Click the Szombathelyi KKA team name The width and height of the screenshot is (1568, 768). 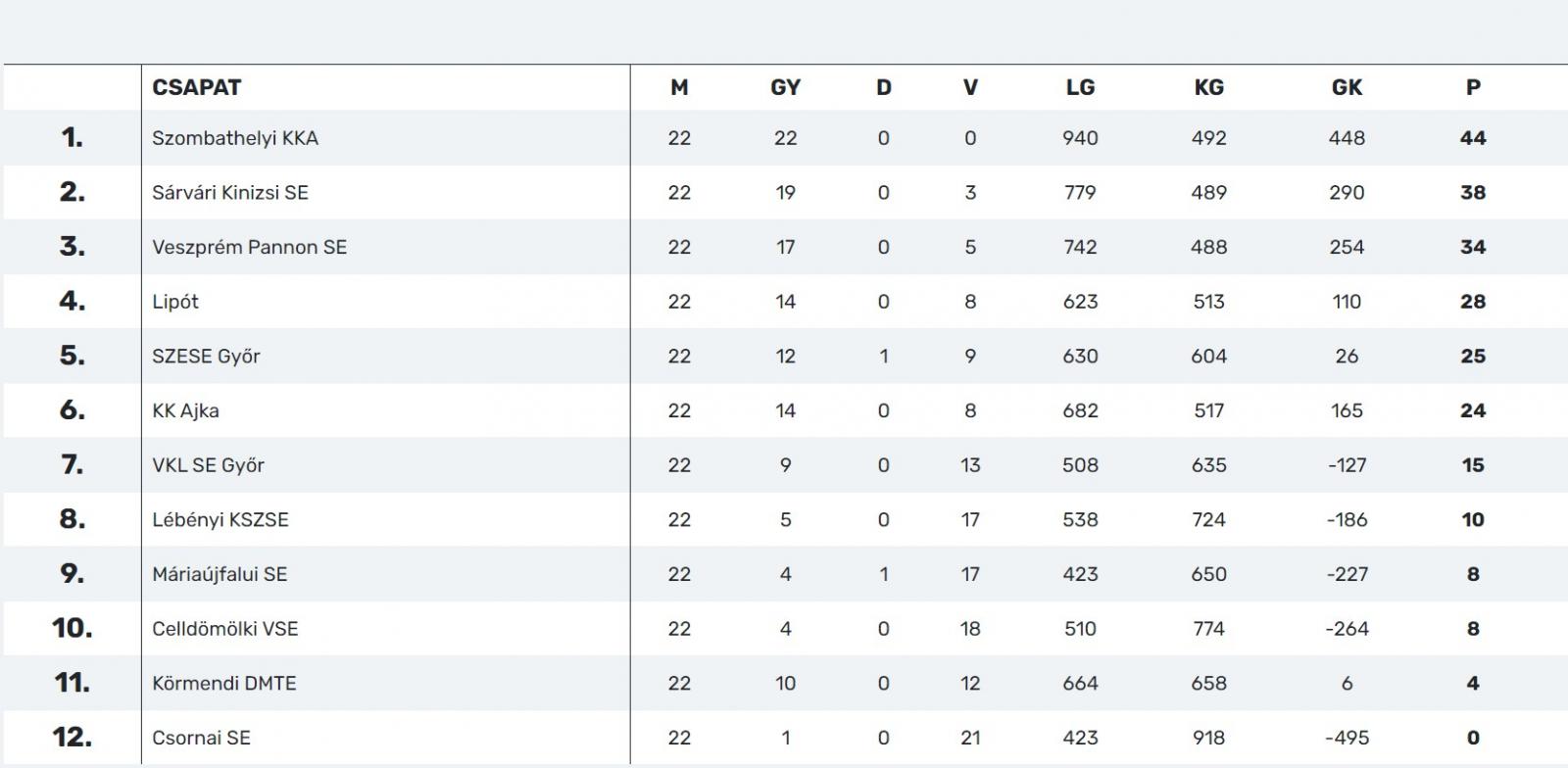click(235, 138)
